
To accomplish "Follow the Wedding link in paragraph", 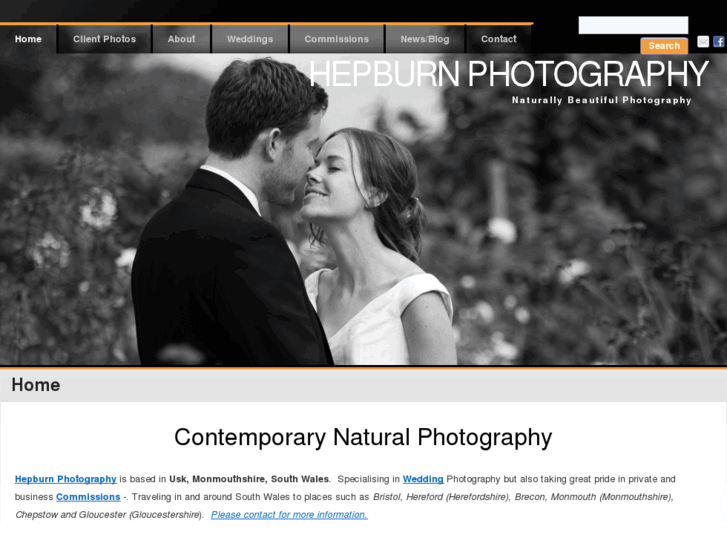I will click(x=423, y=479).
